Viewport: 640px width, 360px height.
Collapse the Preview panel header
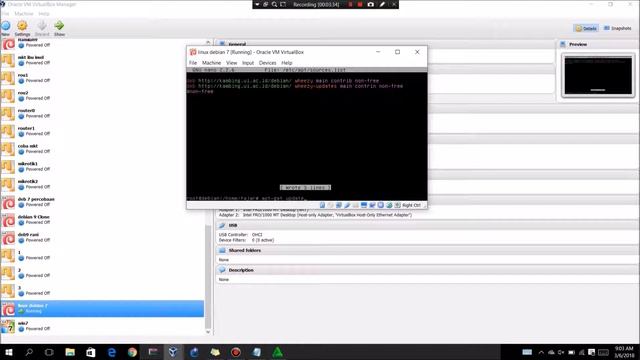point(597,44)
